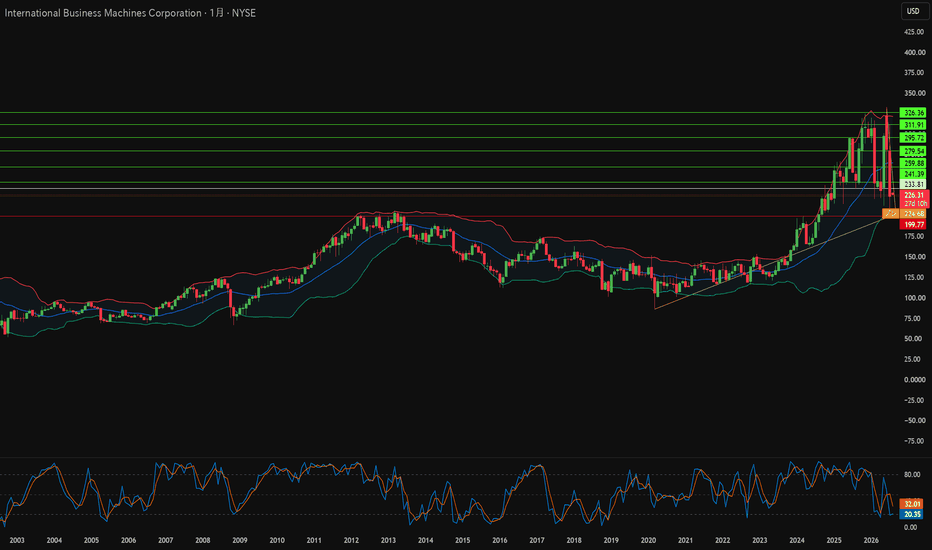932x550 pixels.
Task: Click the 295.72 green price label
Action: [912, 137]
